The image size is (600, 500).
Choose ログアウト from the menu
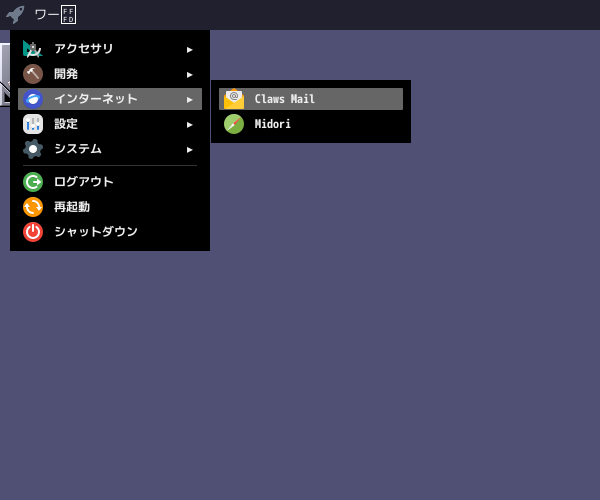pyautogui.click(x=110, y=182)
